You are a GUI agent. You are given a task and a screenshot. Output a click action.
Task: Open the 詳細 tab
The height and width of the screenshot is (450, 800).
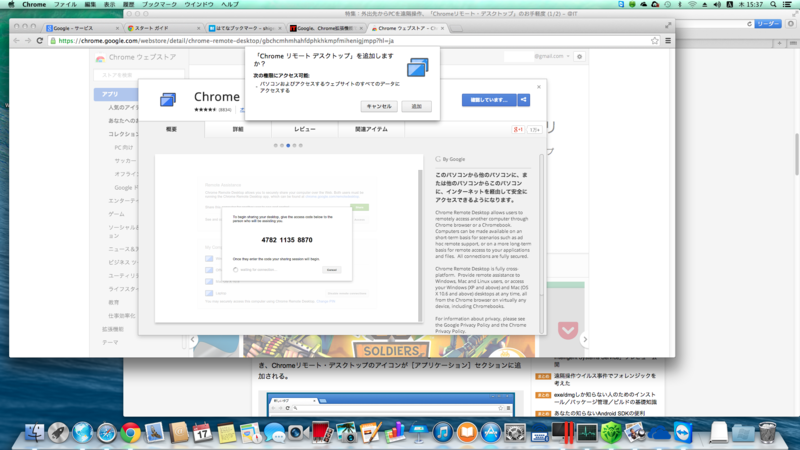coord(238,130)
